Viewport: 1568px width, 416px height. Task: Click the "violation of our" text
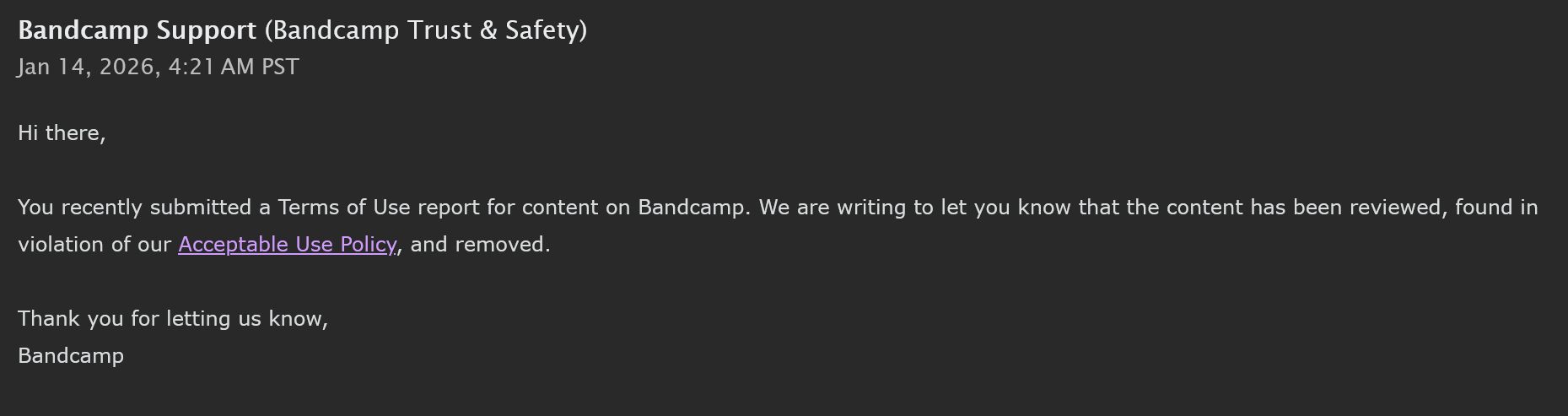(x=94, y=245)
